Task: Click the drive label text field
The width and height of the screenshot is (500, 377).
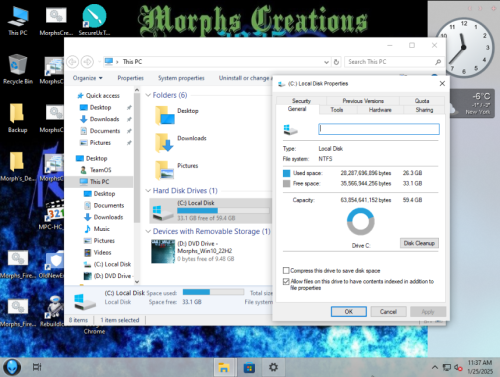Action: click(379, 129)
